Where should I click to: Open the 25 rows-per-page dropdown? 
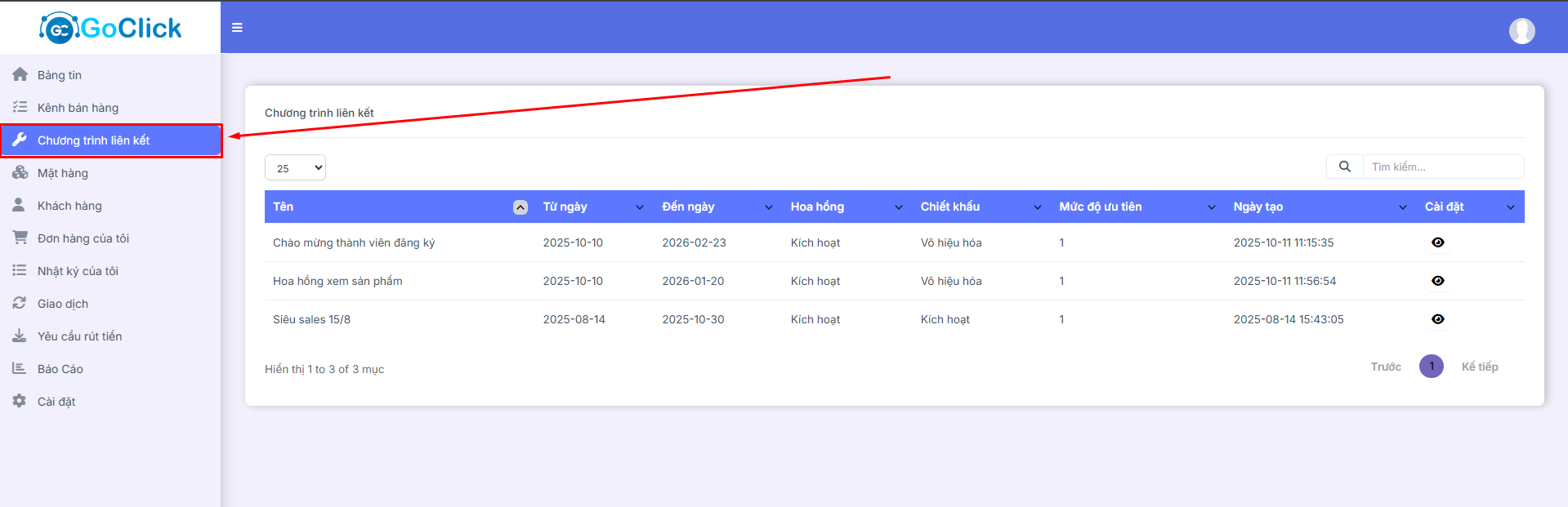click(295, 167)
